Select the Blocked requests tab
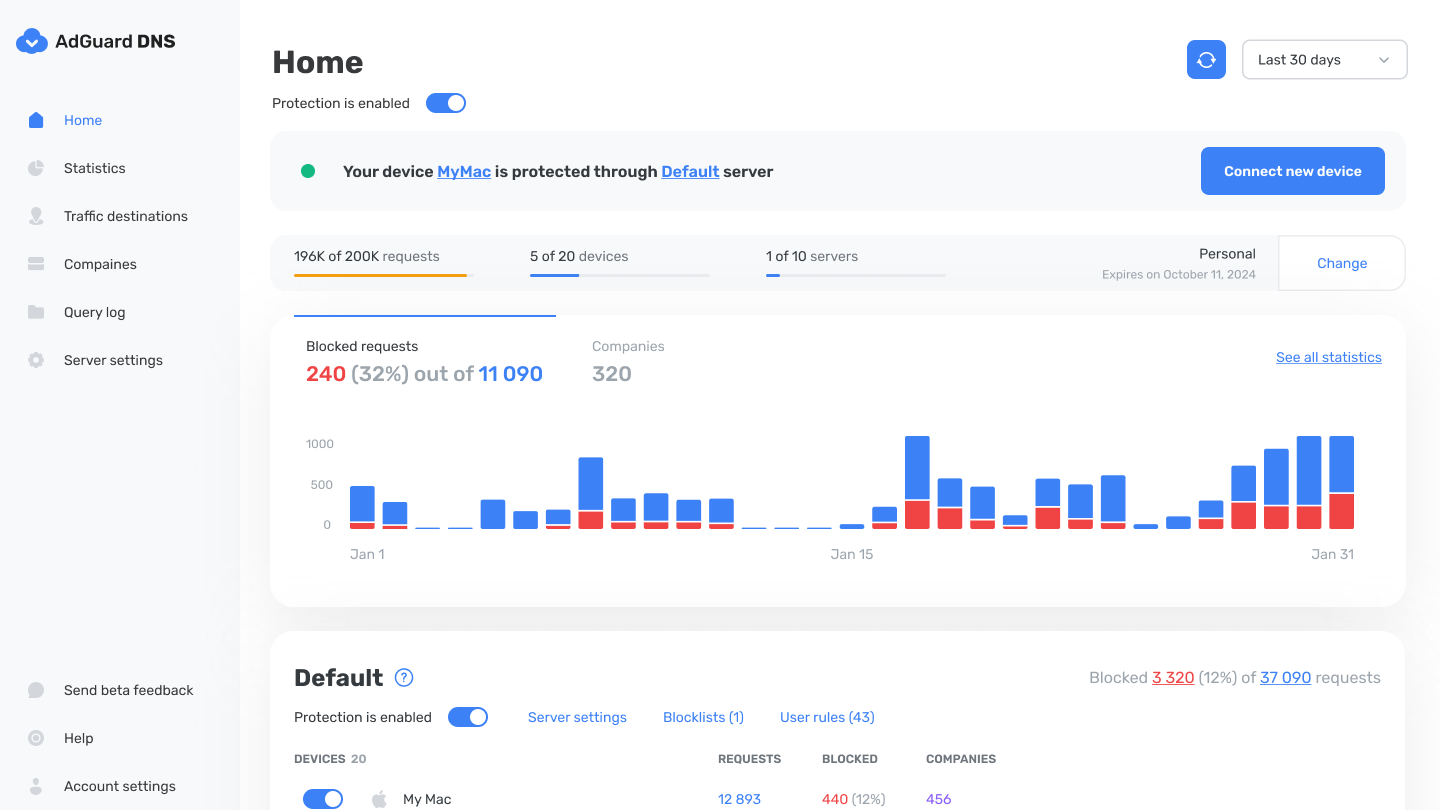 point(424,361)
